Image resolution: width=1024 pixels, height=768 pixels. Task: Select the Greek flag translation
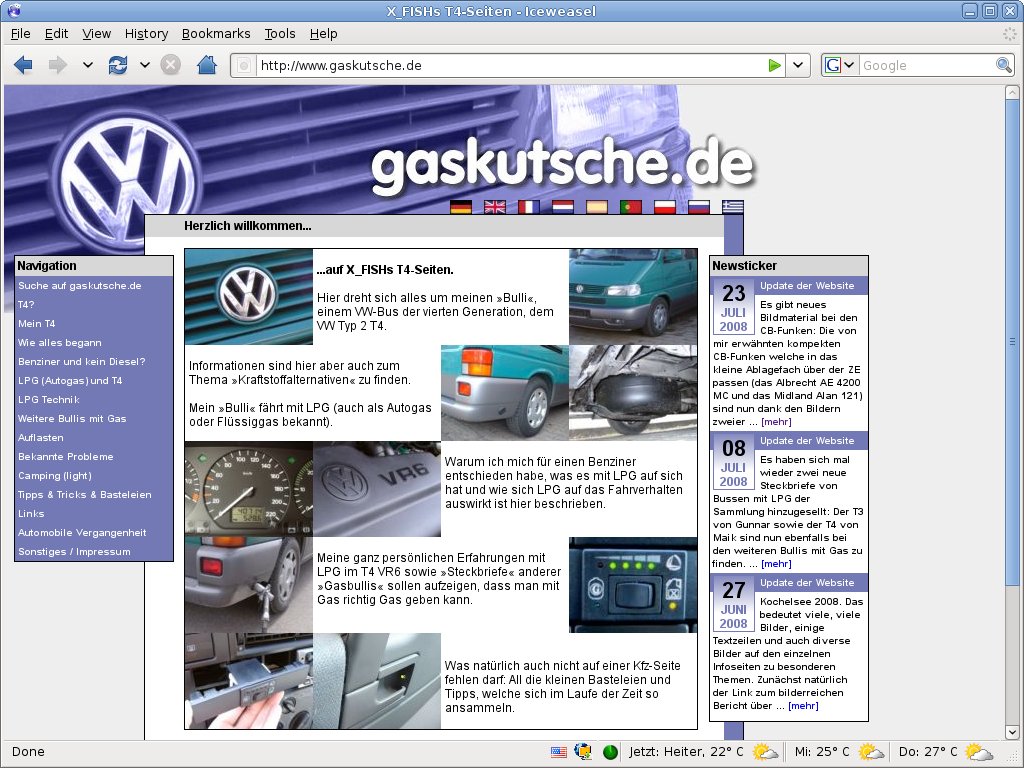pos(733,207)
